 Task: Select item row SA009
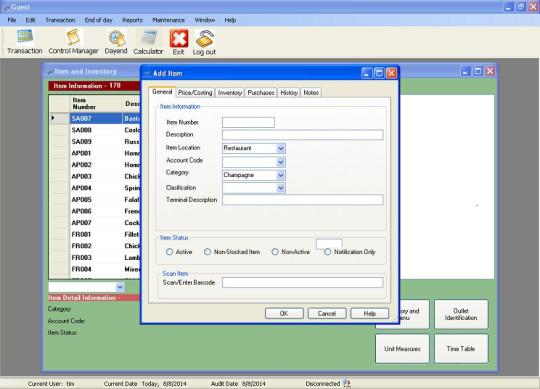[95, 141]
